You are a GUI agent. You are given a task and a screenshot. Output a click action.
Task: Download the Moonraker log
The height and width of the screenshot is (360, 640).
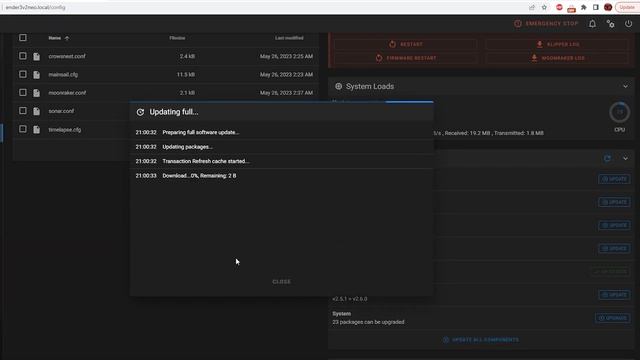pyautogui.click(x=558, y=58)
